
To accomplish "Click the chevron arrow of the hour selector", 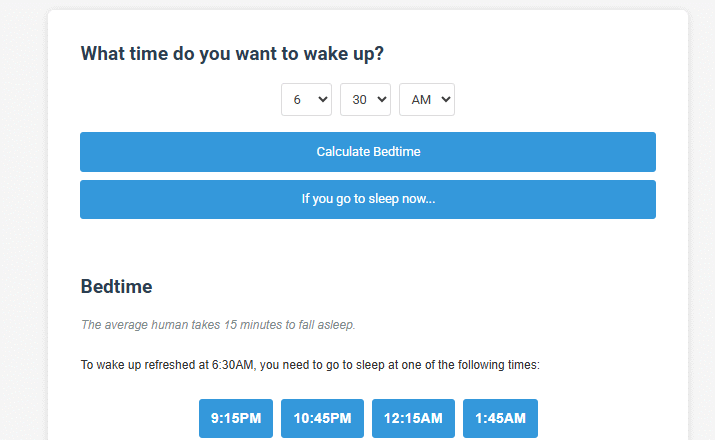I will click(322, 99).
